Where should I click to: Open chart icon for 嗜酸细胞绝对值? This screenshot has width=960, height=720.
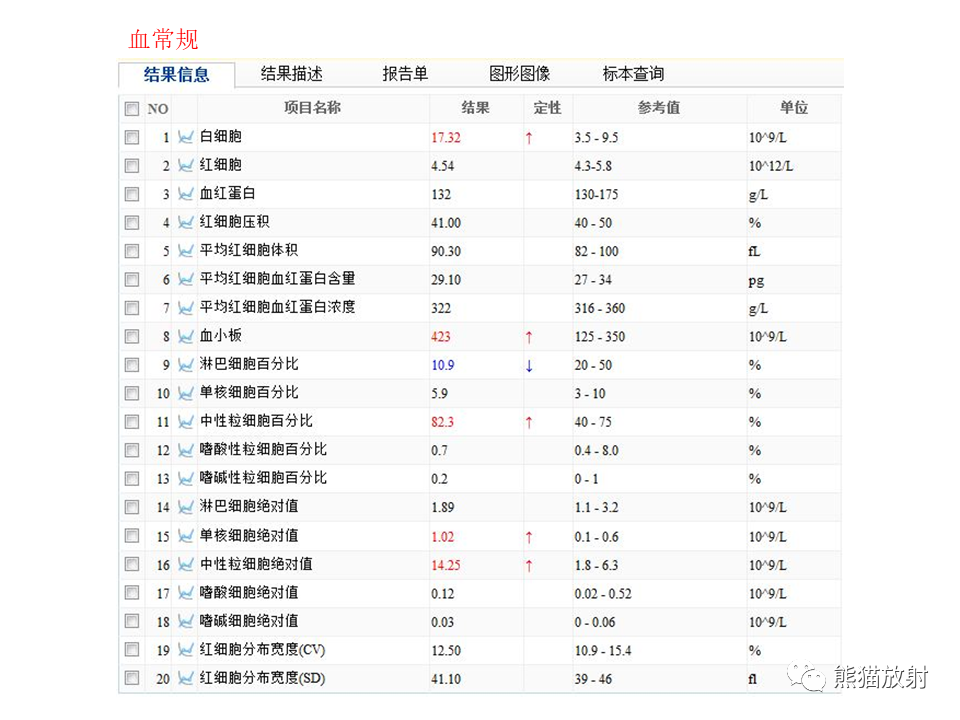(x=186, y=593)
